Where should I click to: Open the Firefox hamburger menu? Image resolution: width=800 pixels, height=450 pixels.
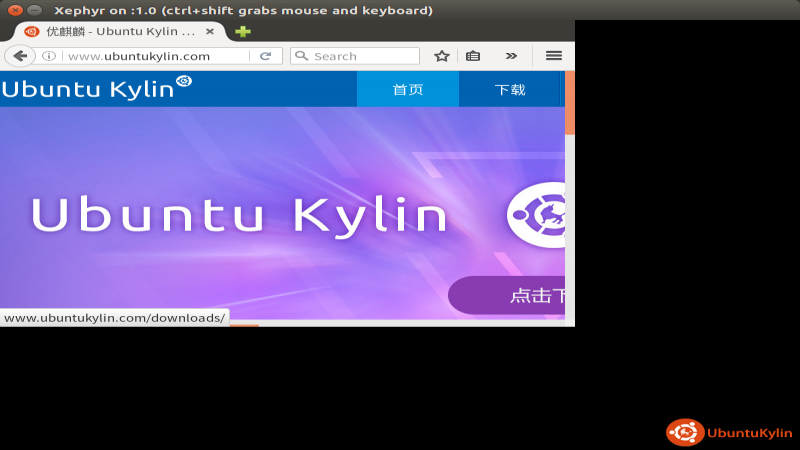click(554, 56)
